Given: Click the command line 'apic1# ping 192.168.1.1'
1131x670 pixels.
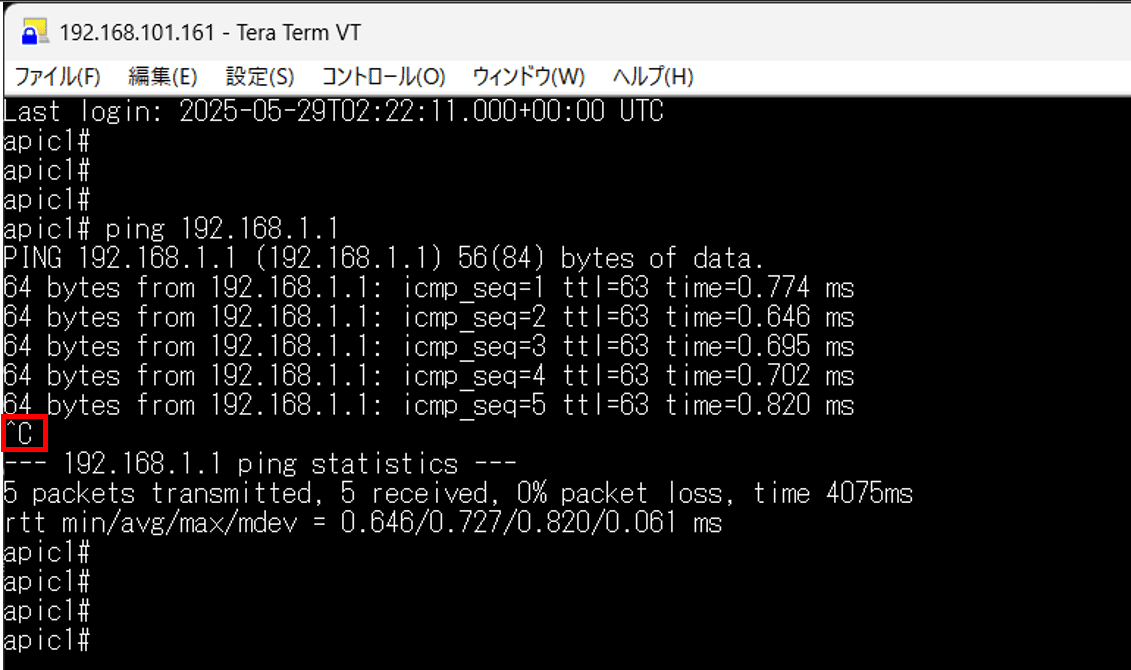Looking at the screenshot, I should point(171,229).
